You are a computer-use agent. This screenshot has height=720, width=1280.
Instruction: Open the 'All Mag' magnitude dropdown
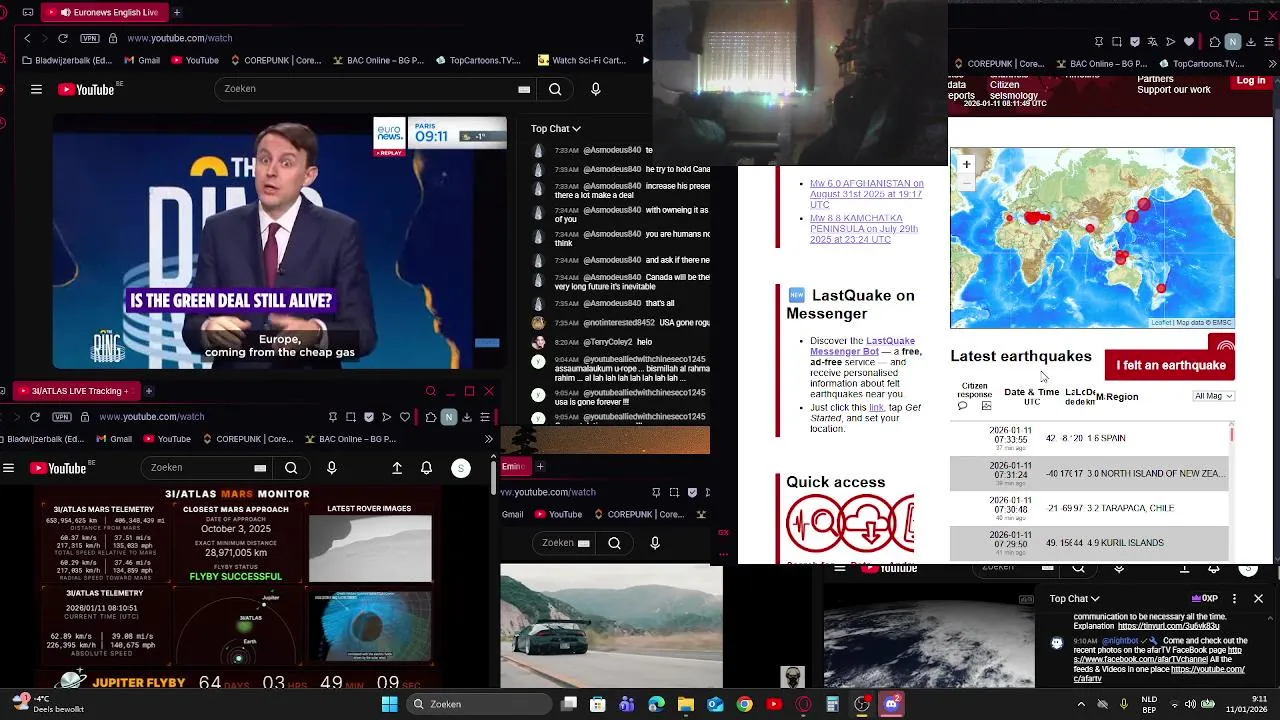pos(1214,396)
